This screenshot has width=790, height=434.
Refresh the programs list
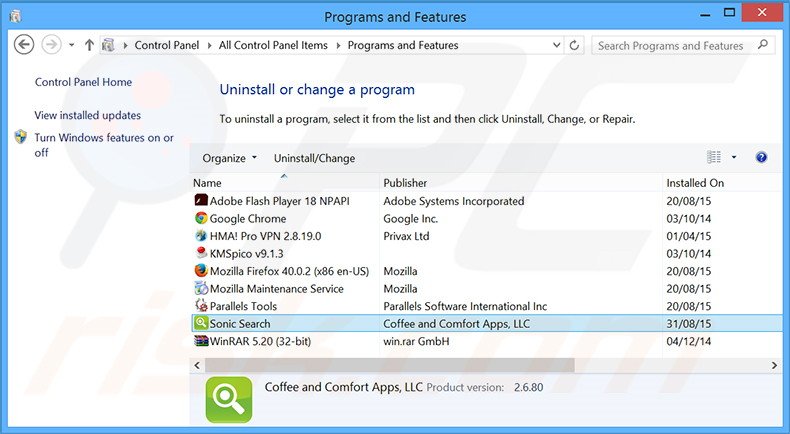point(574,45)
